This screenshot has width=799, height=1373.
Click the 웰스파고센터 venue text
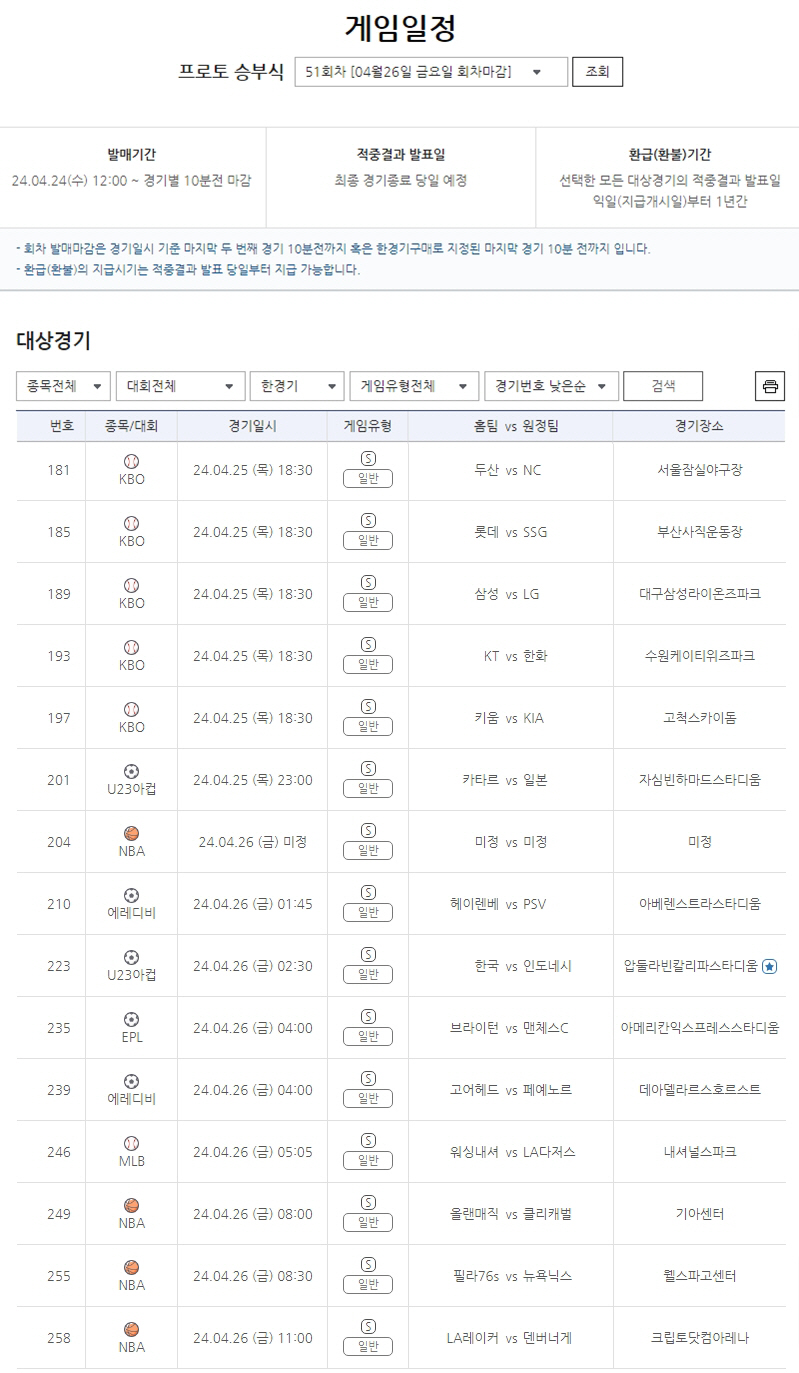[x=700, y=1276]
